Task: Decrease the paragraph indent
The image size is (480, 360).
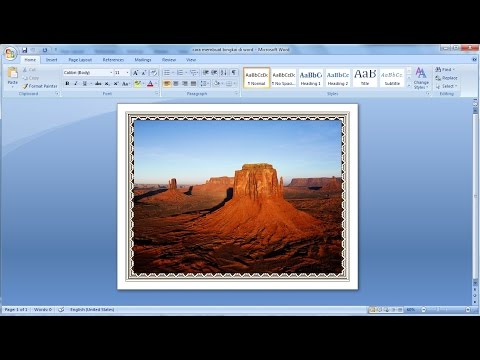Action: (206, 73)
